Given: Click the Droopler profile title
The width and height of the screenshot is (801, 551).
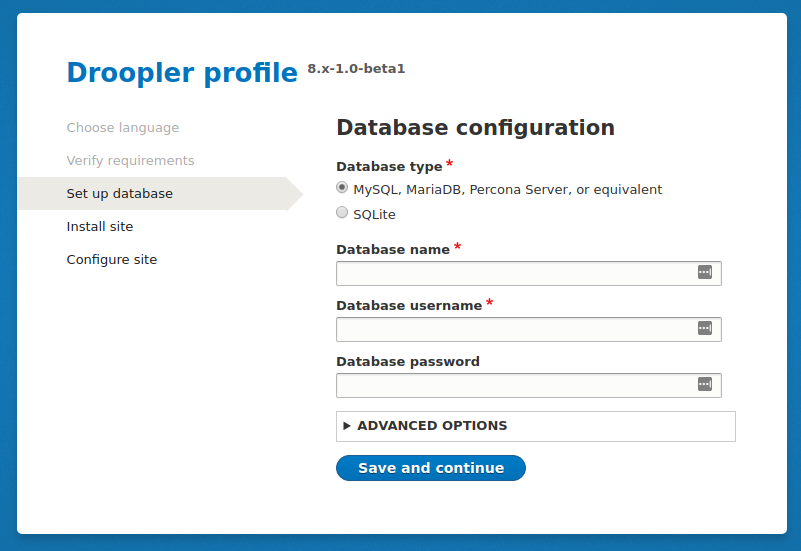Looking at the screenshot, I should click(182, 73).
